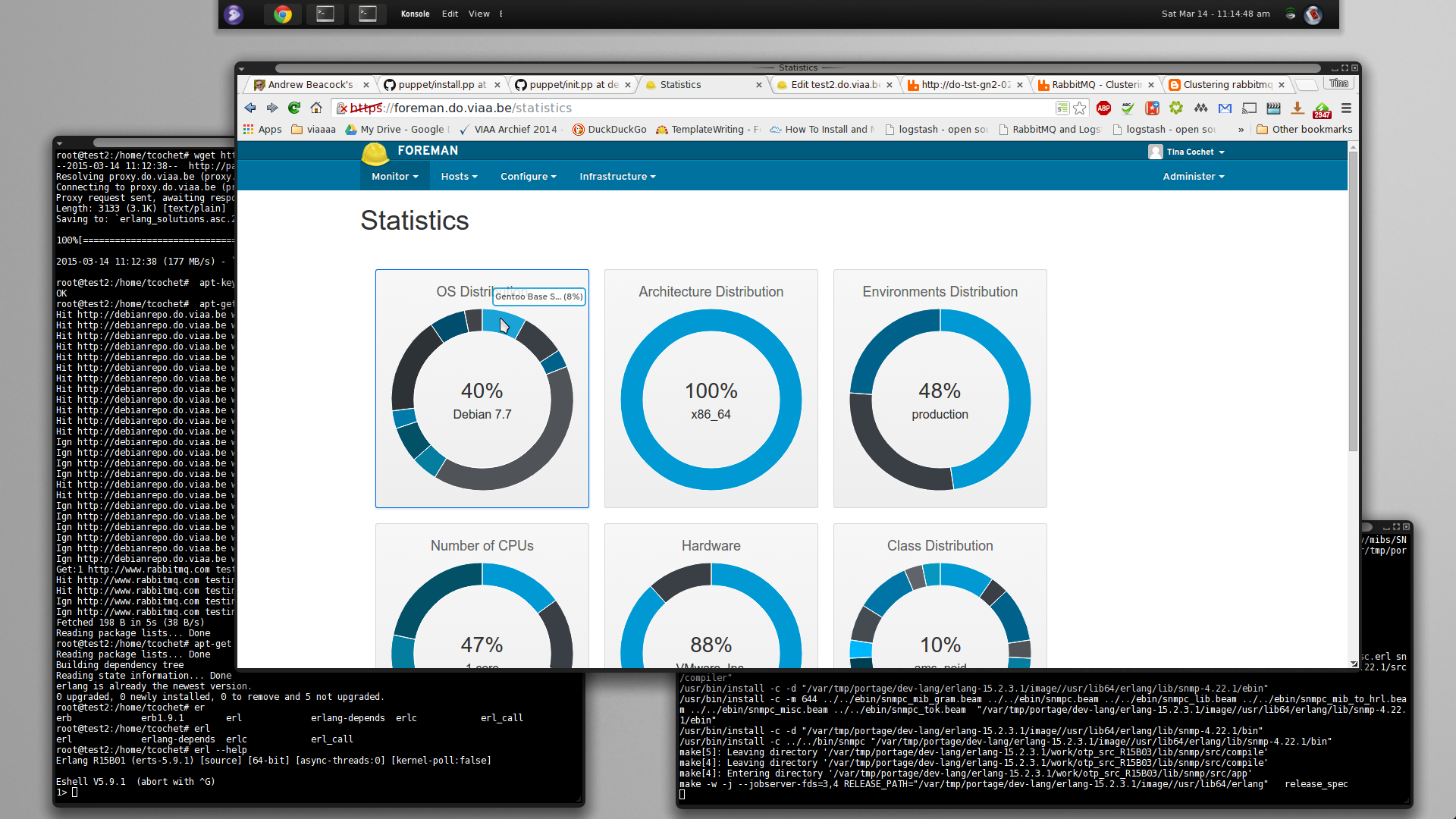Open the Apps bookmarks shortcut
This screenshot has width=1456, height=819.
(262, 130)
